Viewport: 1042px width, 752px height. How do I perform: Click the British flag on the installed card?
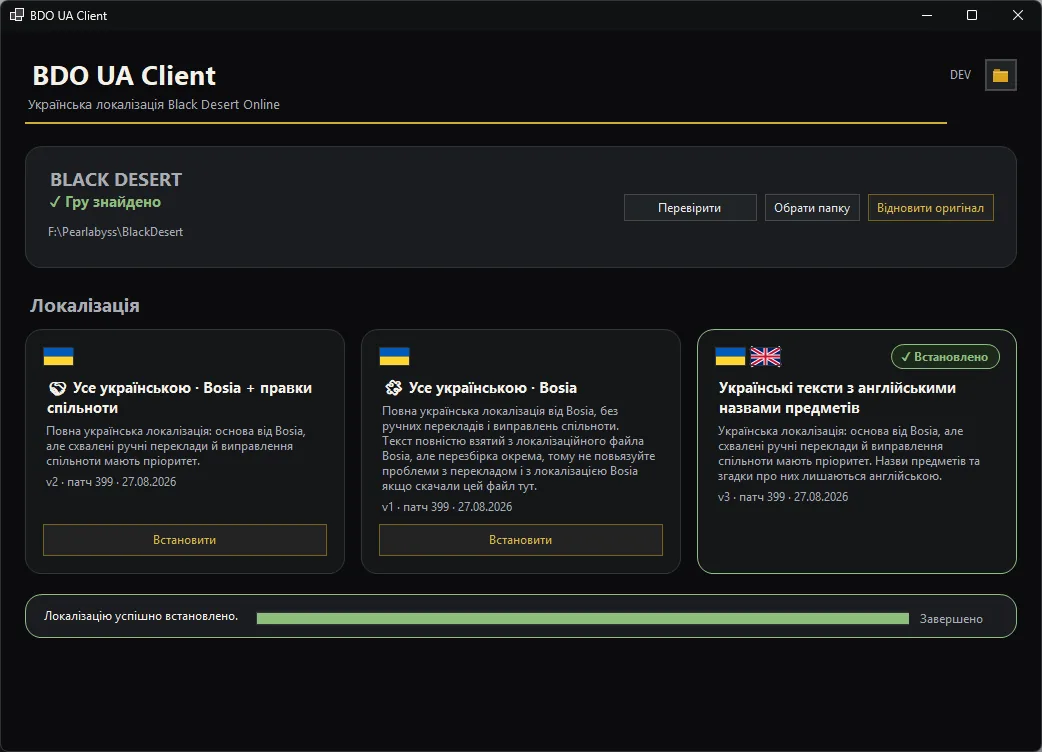coord(766,356)
